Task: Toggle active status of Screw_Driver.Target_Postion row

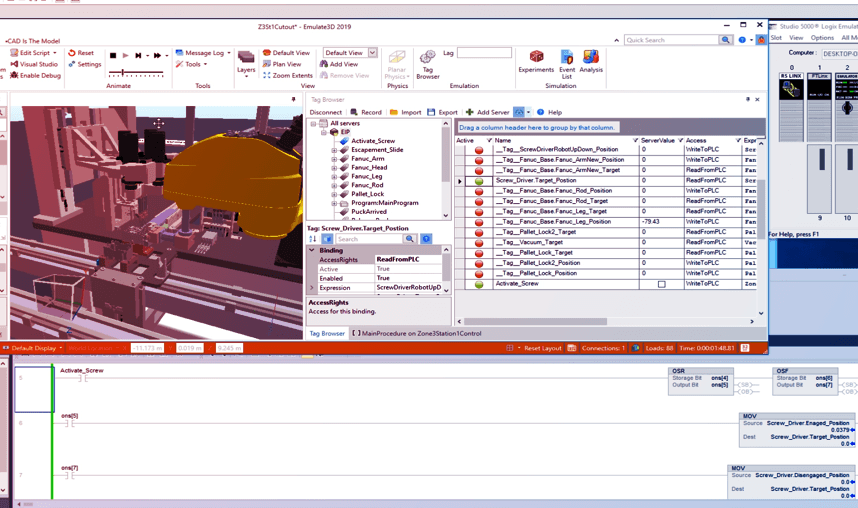Action: (x=479, y=181)
